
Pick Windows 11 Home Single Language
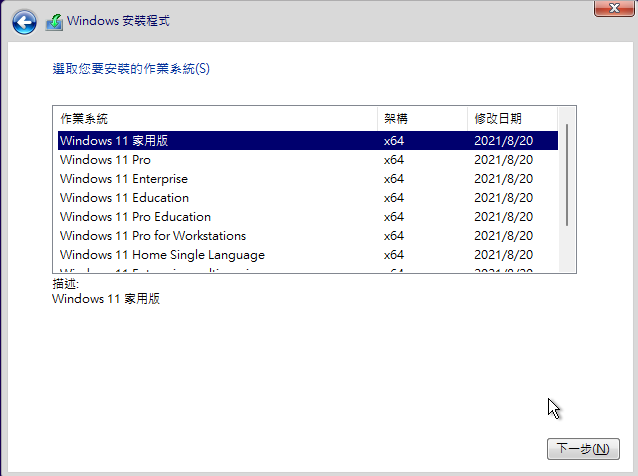click(308, 255)
